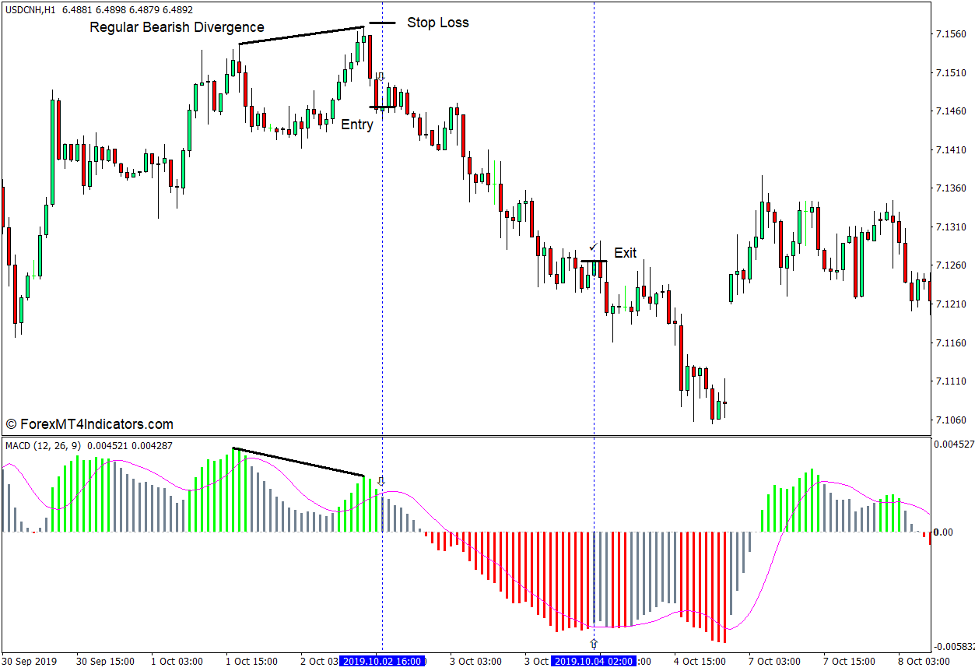
Task: Click the Regular Bearish Divergence text label
Action: click(175, 27)
